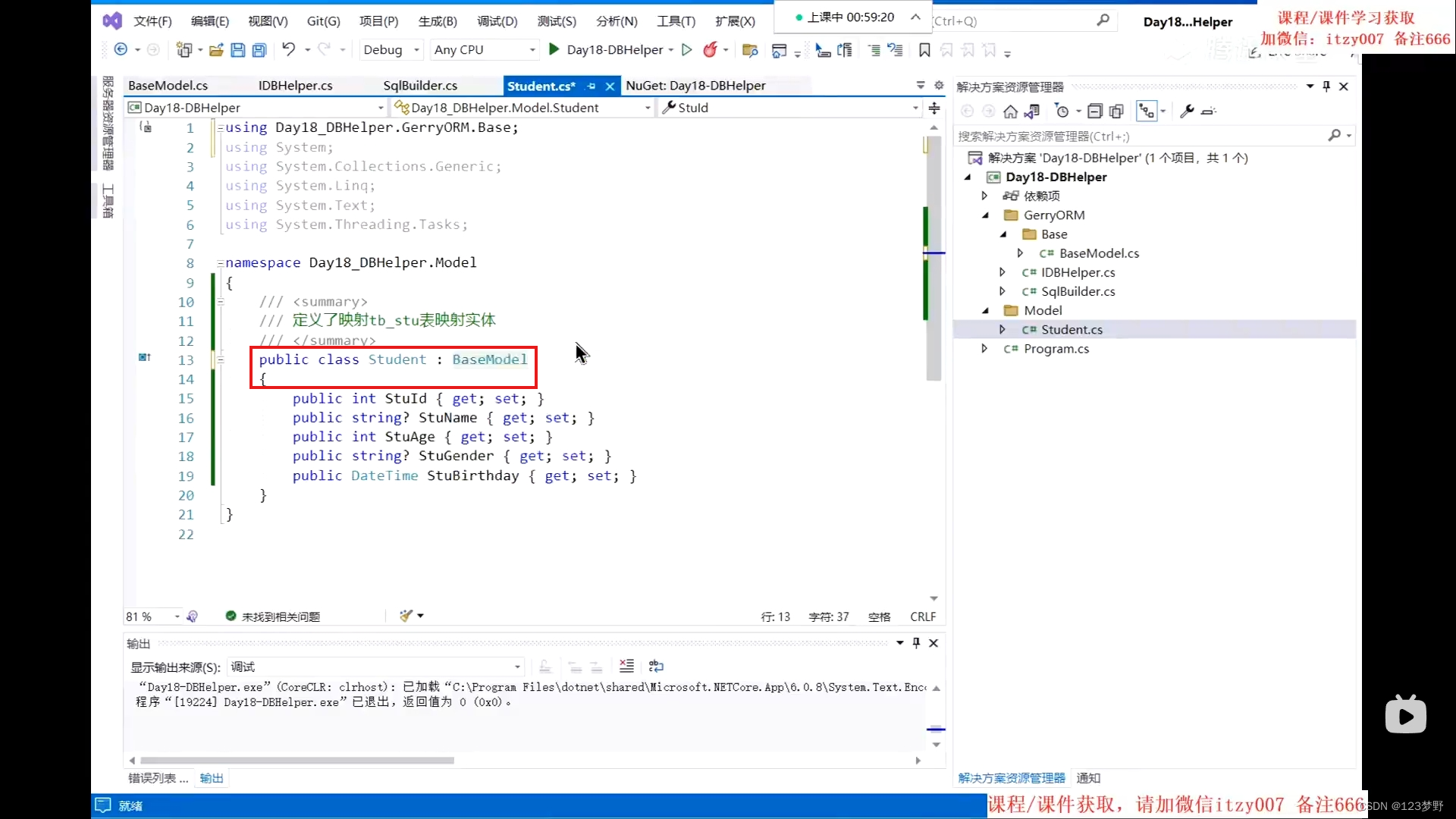Click the Navigate Backward arrow in the toolbar

[121, 50]
